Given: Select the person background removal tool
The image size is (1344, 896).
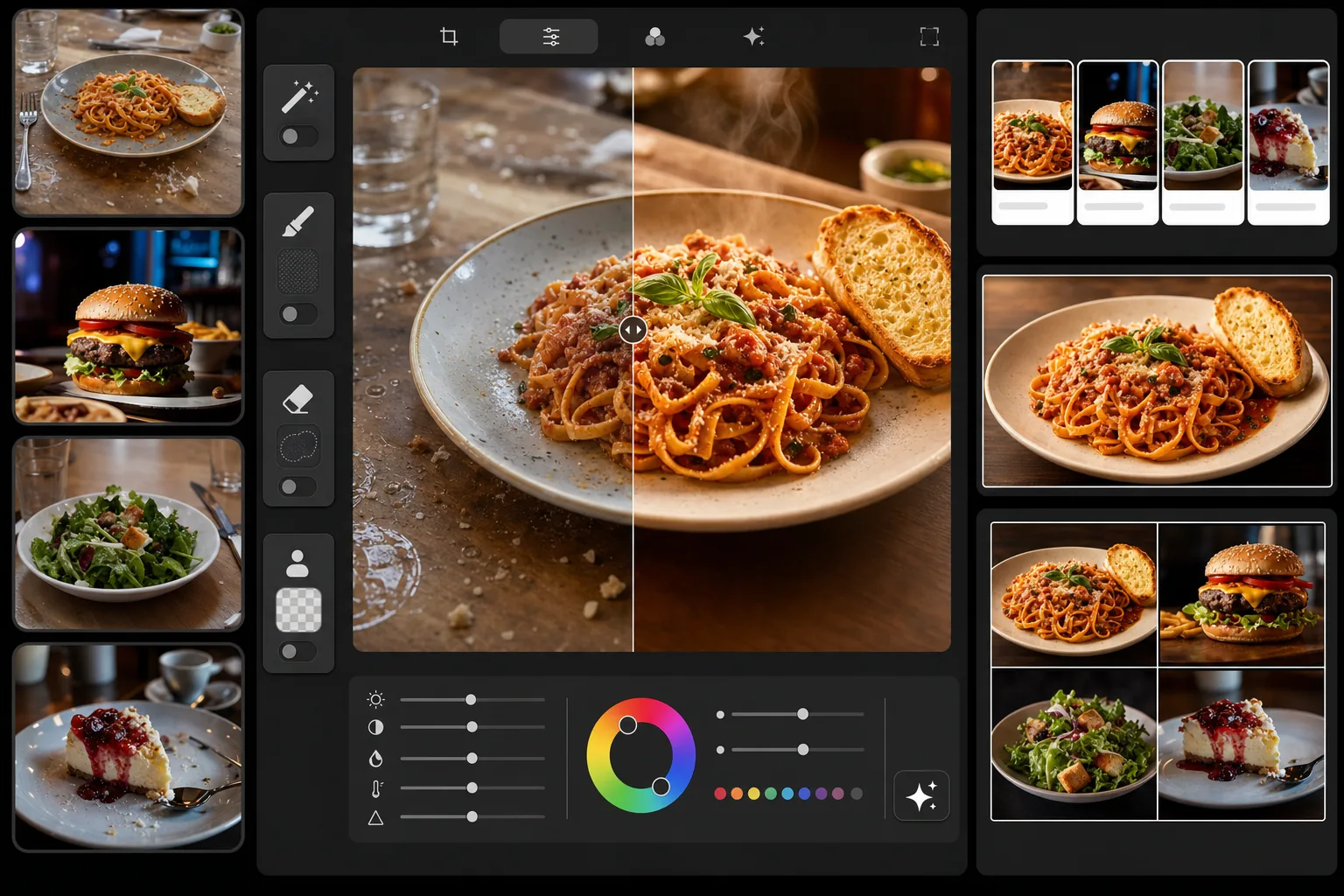Looking at the screenshot, I should click(x=297, y=563).
